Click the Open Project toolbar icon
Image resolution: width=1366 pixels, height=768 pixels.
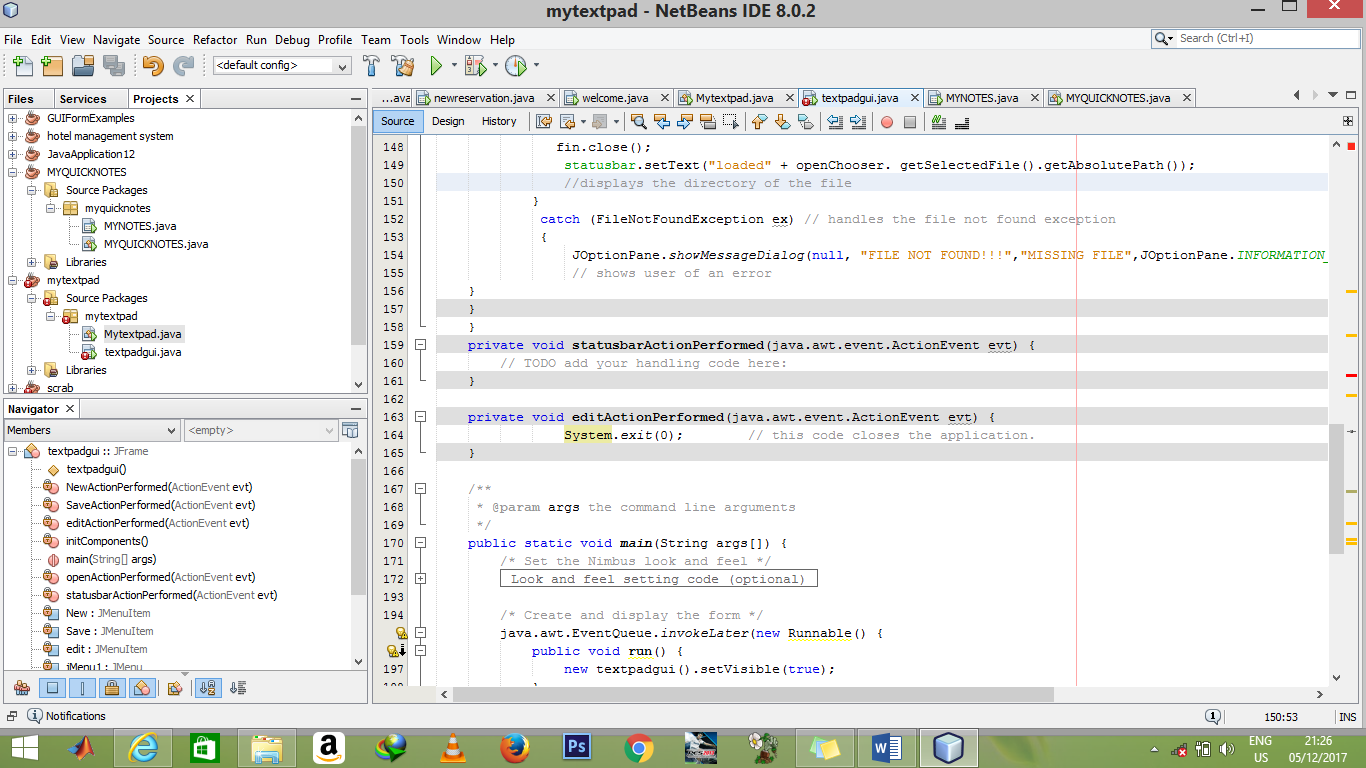[x=83, y=66]
